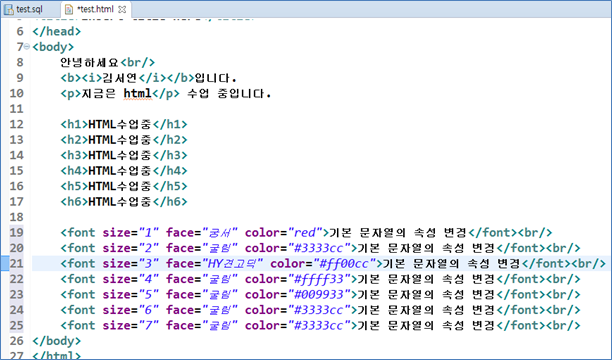
Task: Click line number 19 in the gutter
Action: [x=16, y=233]
